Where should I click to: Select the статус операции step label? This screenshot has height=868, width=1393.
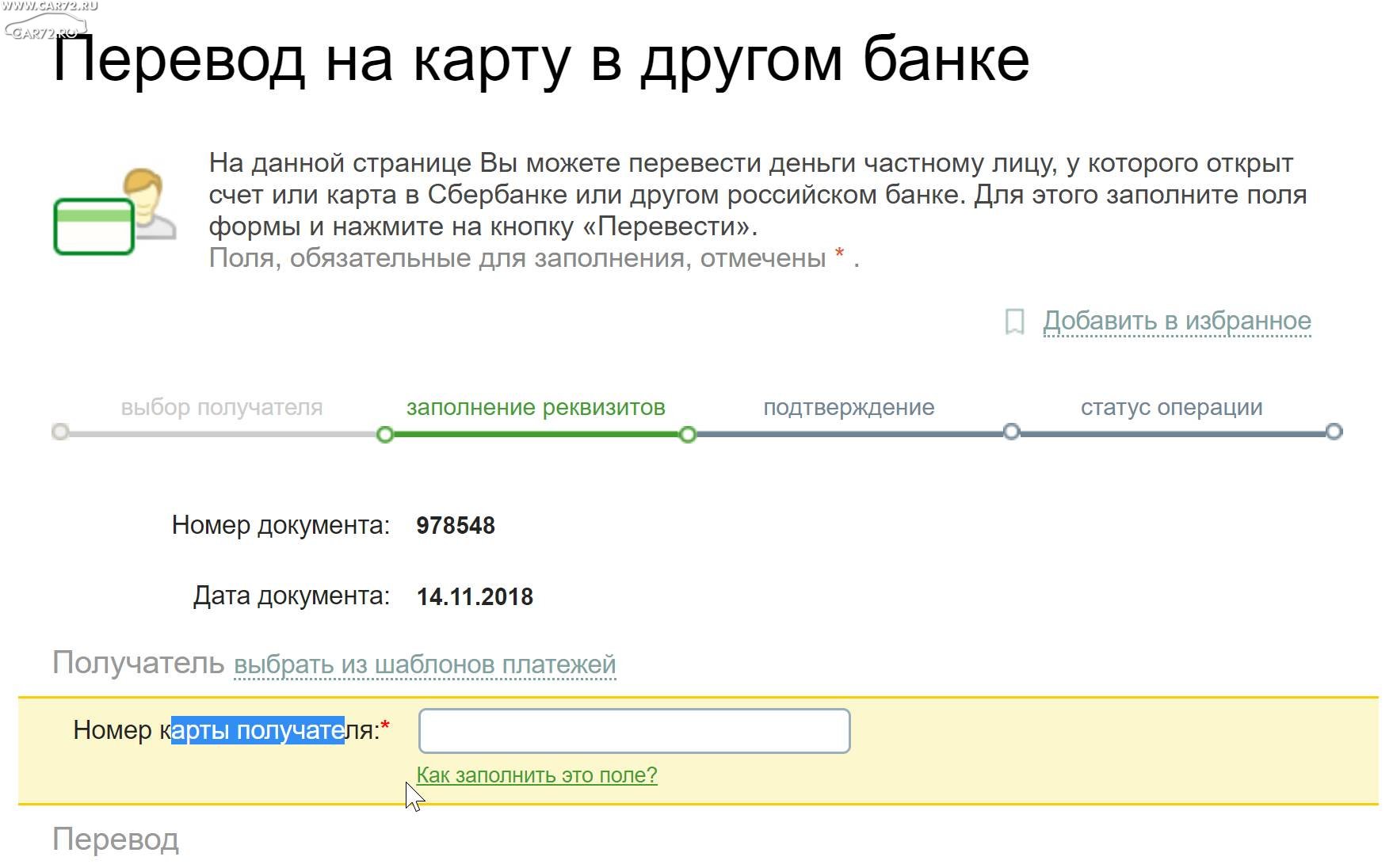pyautogui.click(x=1171, y=407)
